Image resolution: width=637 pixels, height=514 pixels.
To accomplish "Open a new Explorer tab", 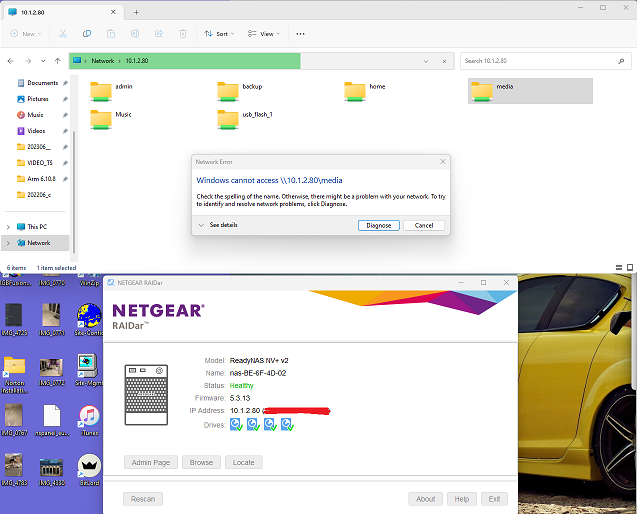I will 136,11.
